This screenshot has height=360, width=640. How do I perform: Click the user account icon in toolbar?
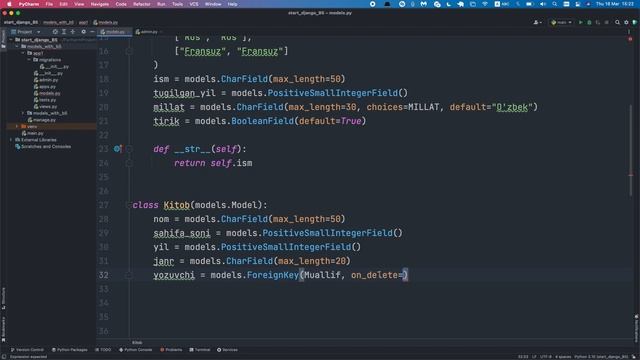(537, 22)
